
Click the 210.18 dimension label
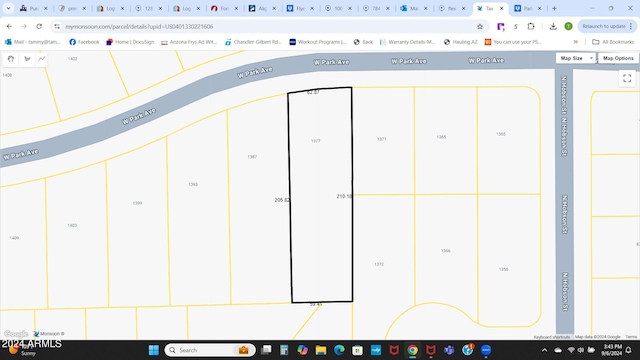click(344, 196)
